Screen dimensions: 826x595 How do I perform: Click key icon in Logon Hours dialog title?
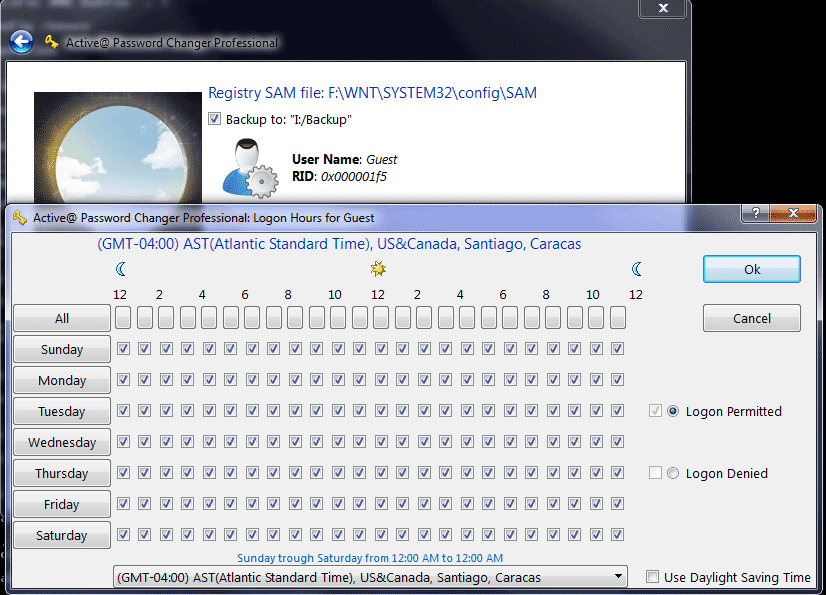pos(19,218)
